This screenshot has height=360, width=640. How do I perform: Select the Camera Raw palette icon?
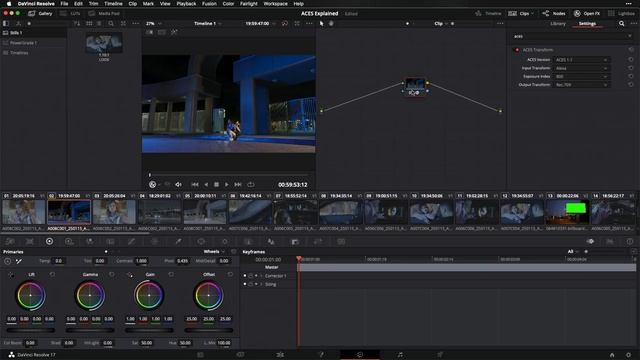pos(10,242)
